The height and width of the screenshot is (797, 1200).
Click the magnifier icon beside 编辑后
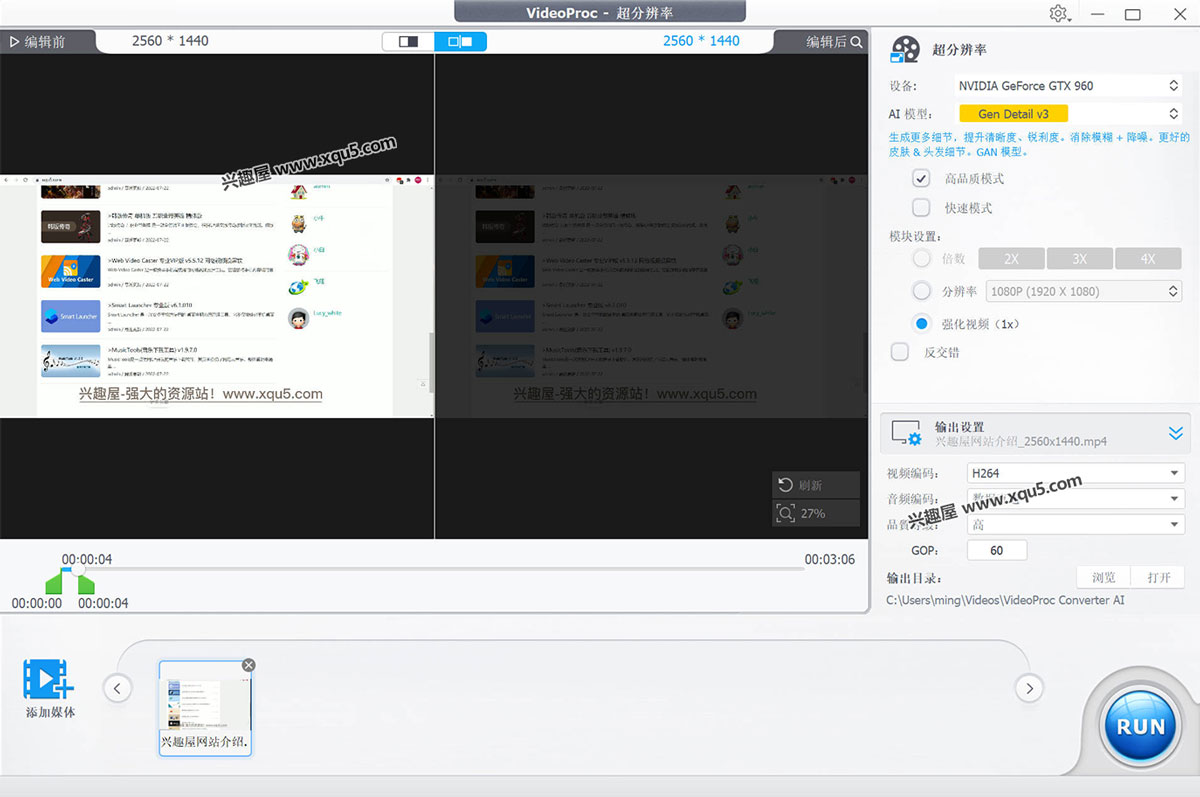[856, 42]
